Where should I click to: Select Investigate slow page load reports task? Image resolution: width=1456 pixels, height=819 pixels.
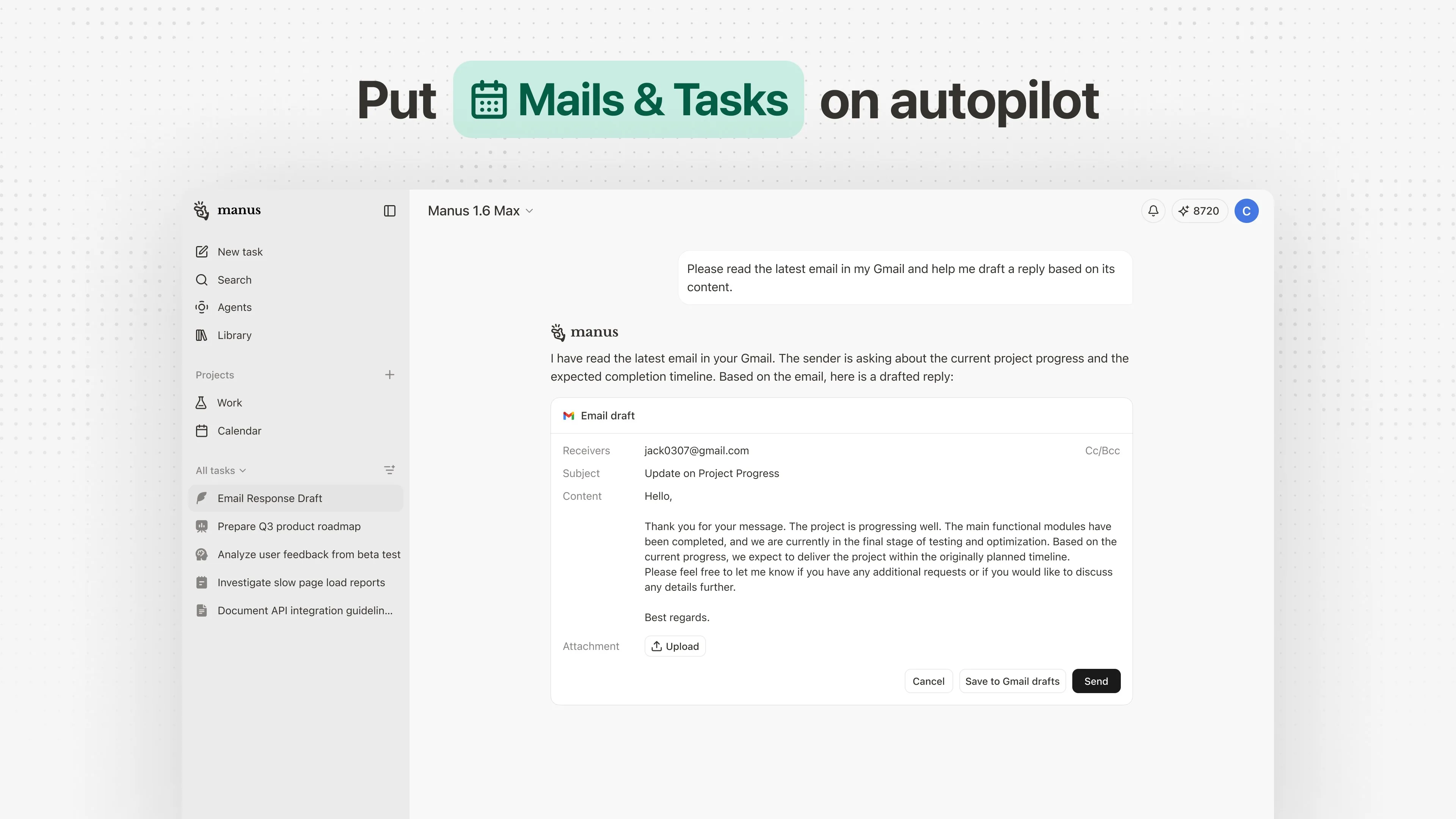tap(295, 582)
